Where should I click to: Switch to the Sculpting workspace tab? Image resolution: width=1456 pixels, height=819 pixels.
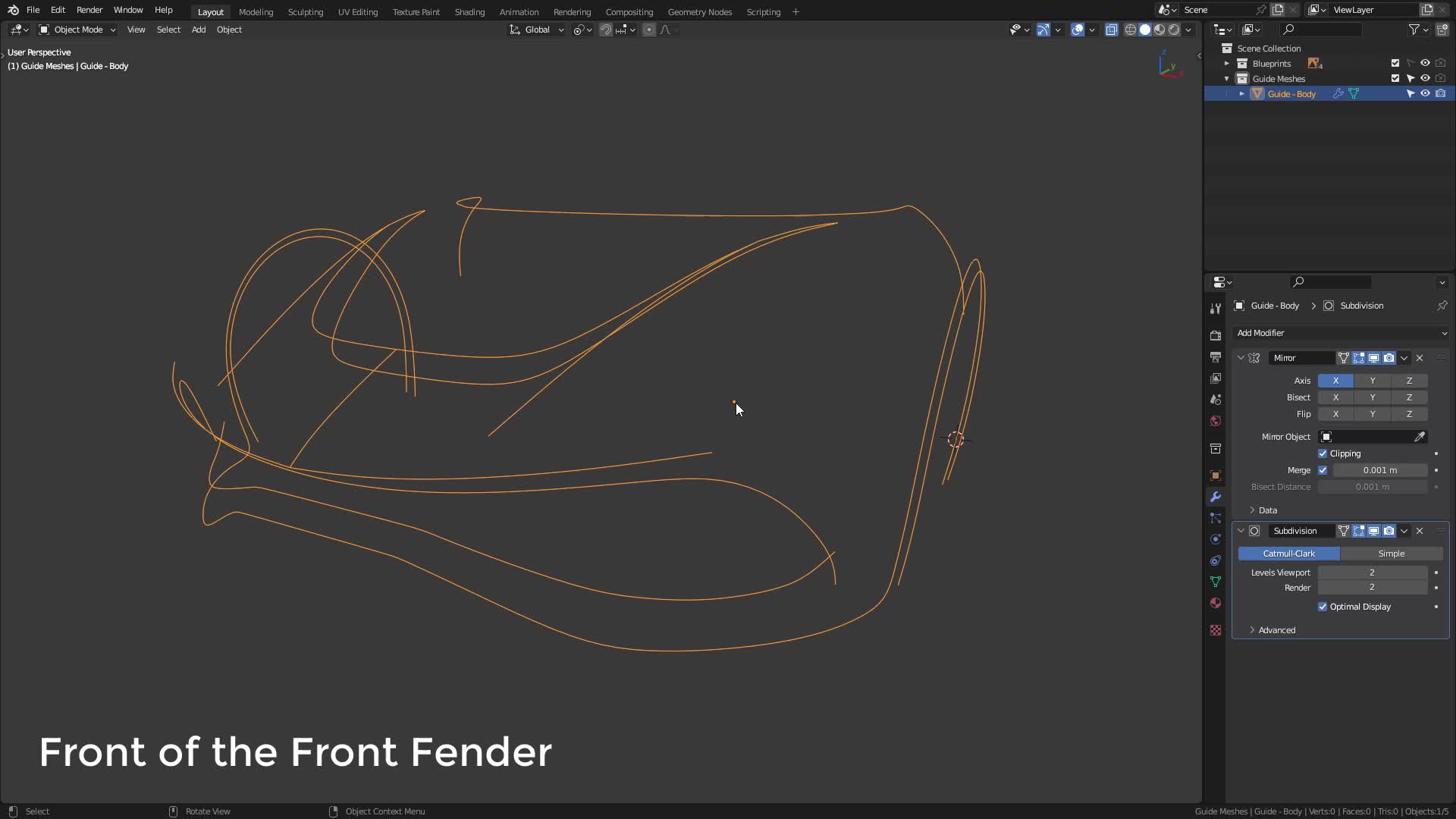pyautogui.click(x=306, y=12)
